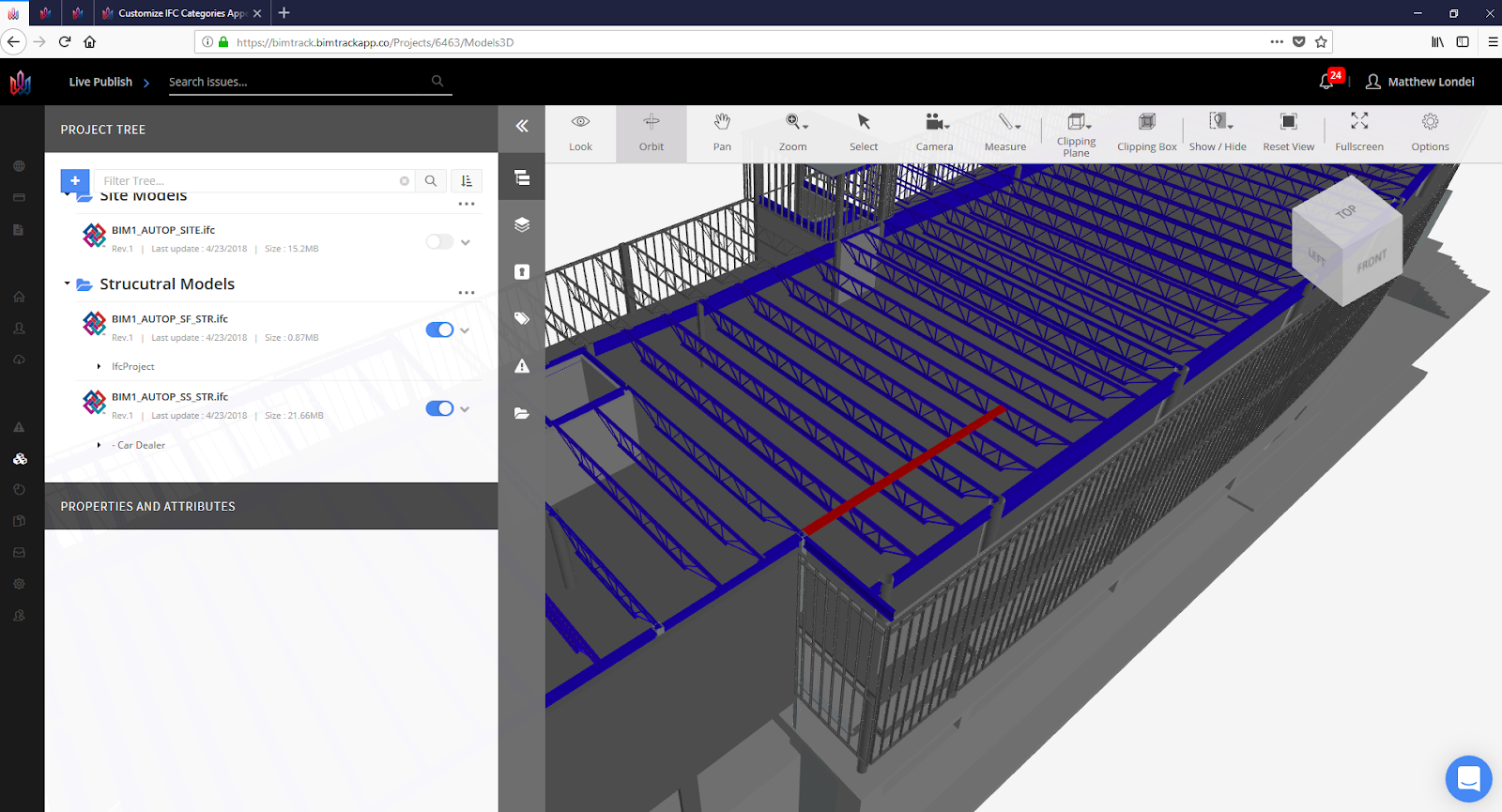Screen dimensions: 1502x812
Task: Open notifications bell with 24 badge
Action: [x=1328, y=81]
